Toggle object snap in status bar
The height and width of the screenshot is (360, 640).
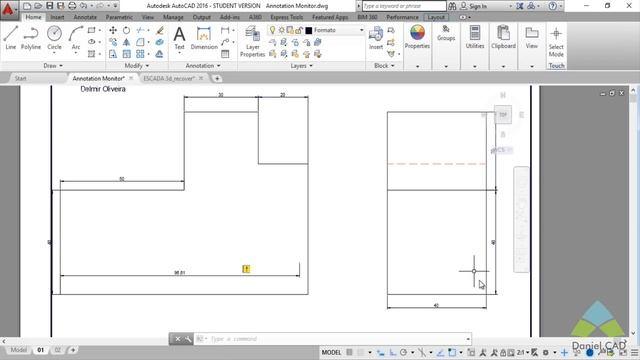click(452, 352)
